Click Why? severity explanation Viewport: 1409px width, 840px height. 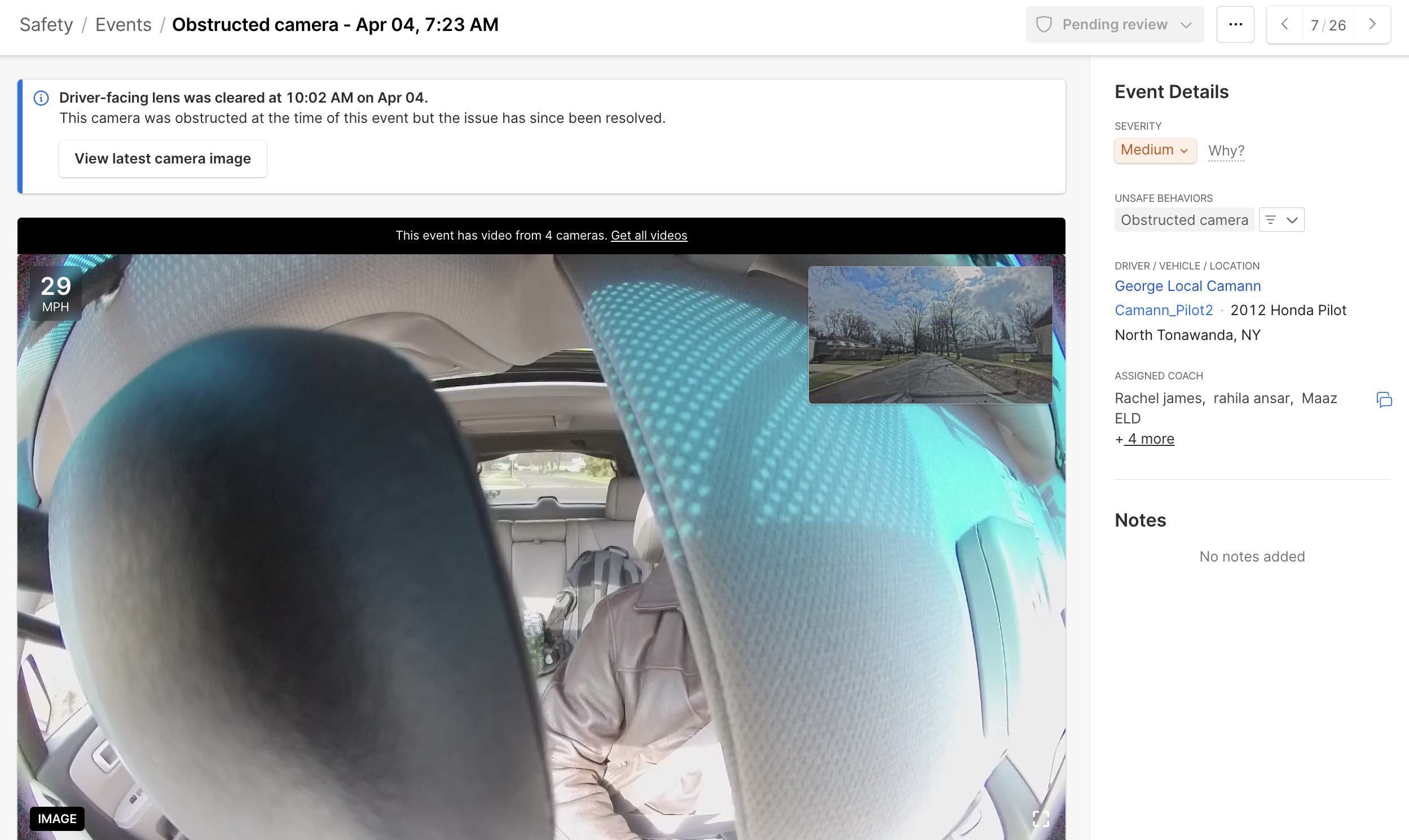pyautogui.click(x=1226, y=151)
